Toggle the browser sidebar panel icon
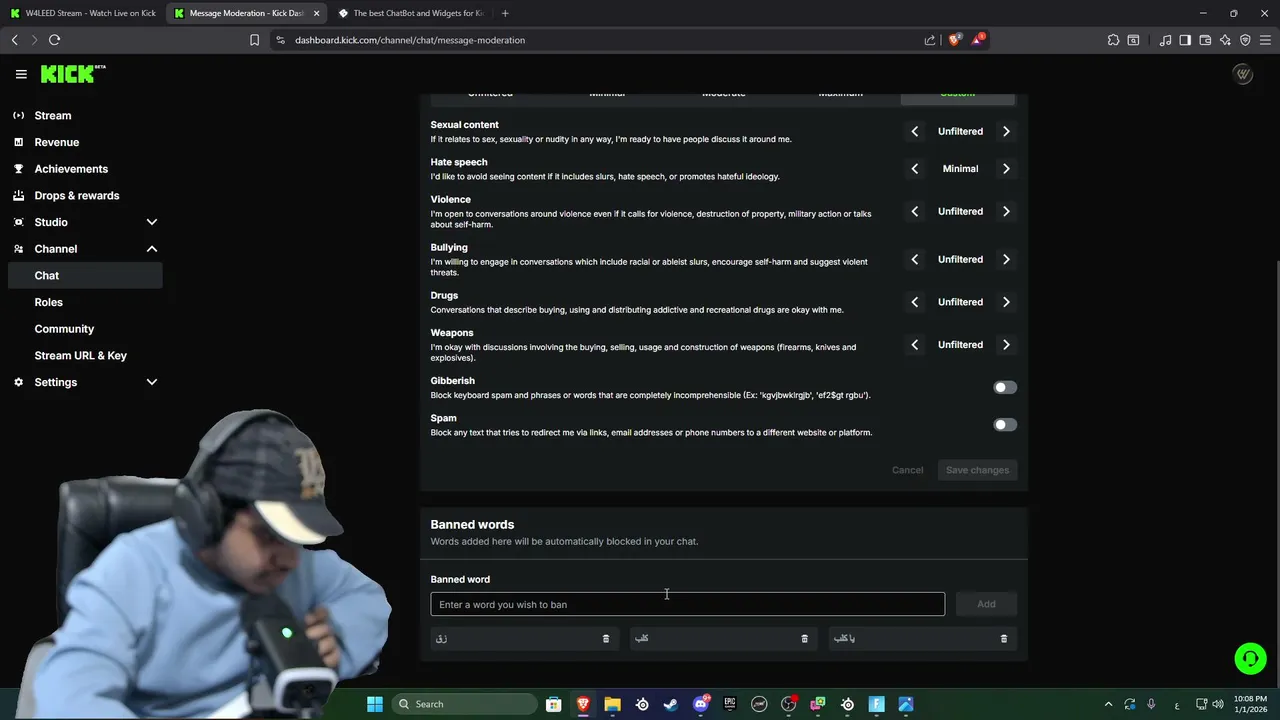The height and width of the screenshot is (720, 1280). (x=1185, y=40)
